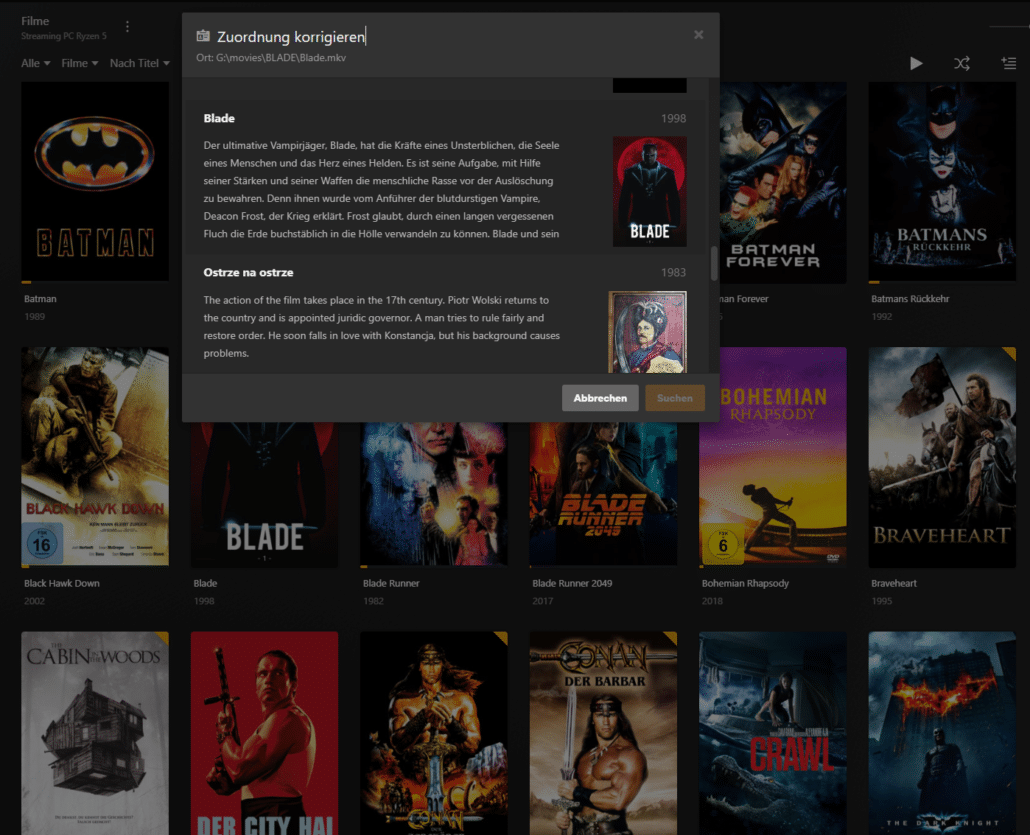Click the Black Hawk Down title link

coord(62,583)
